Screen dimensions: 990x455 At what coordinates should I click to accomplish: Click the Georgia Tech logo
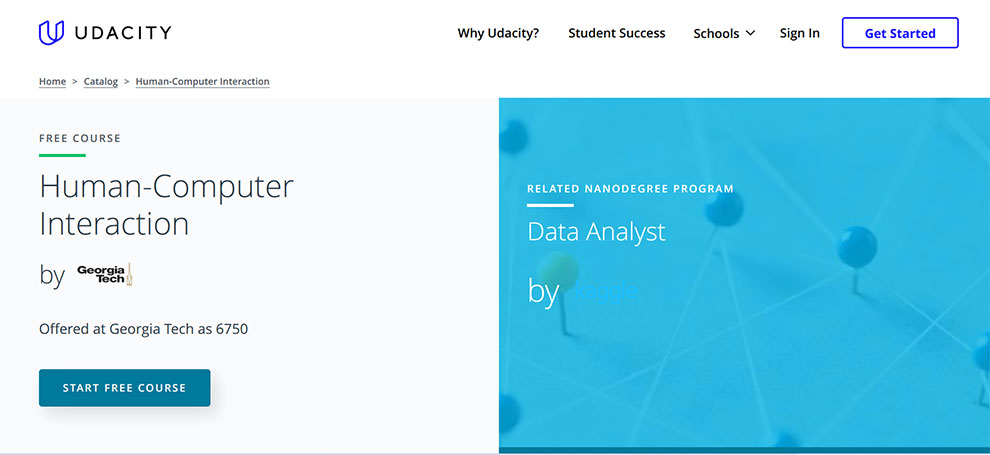point(105,274)
